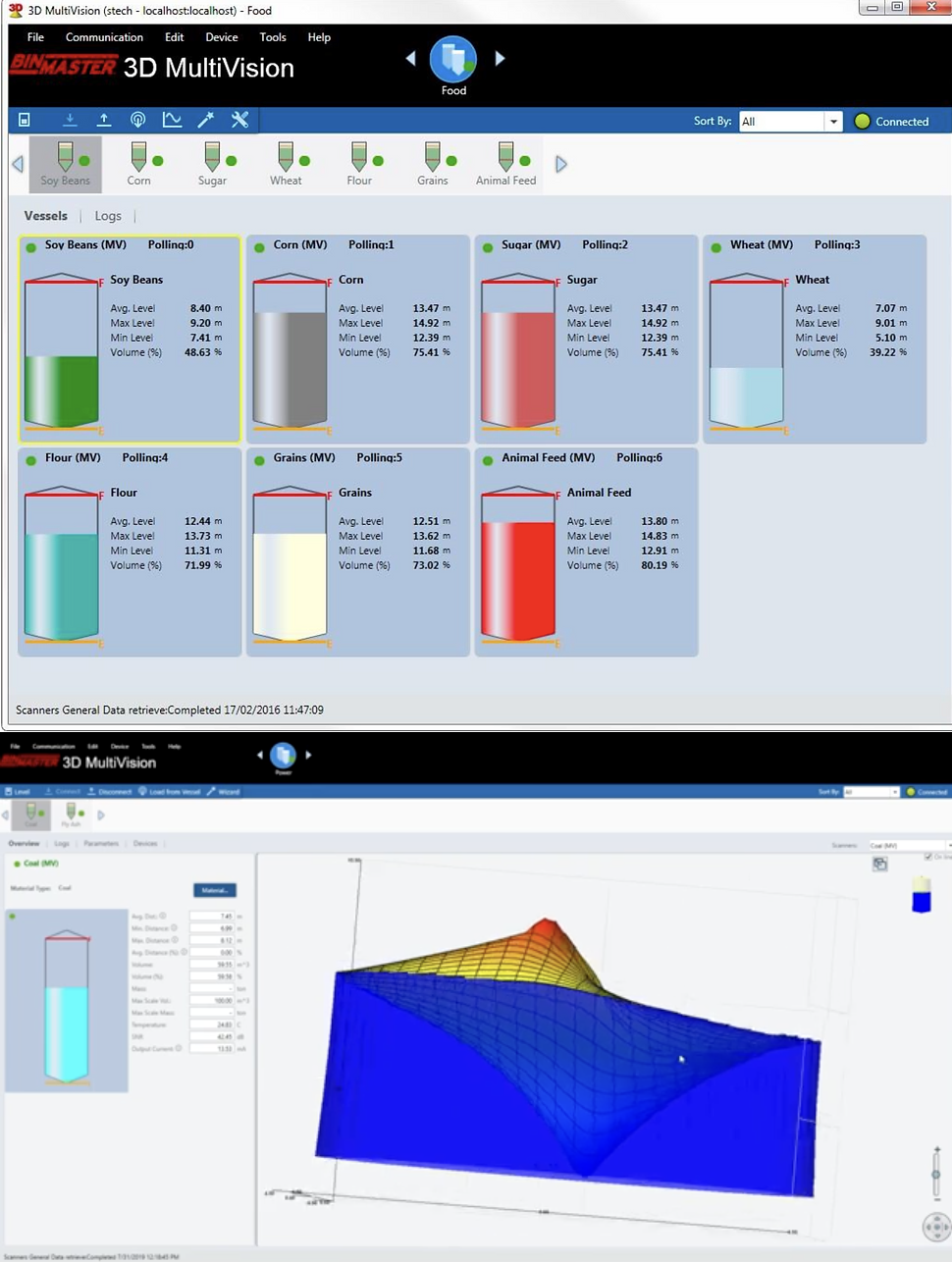Click the Vessels tab heading
The height and width of the screenshot is (1262, 952).
pyautogui.click(x=45, y=216)
